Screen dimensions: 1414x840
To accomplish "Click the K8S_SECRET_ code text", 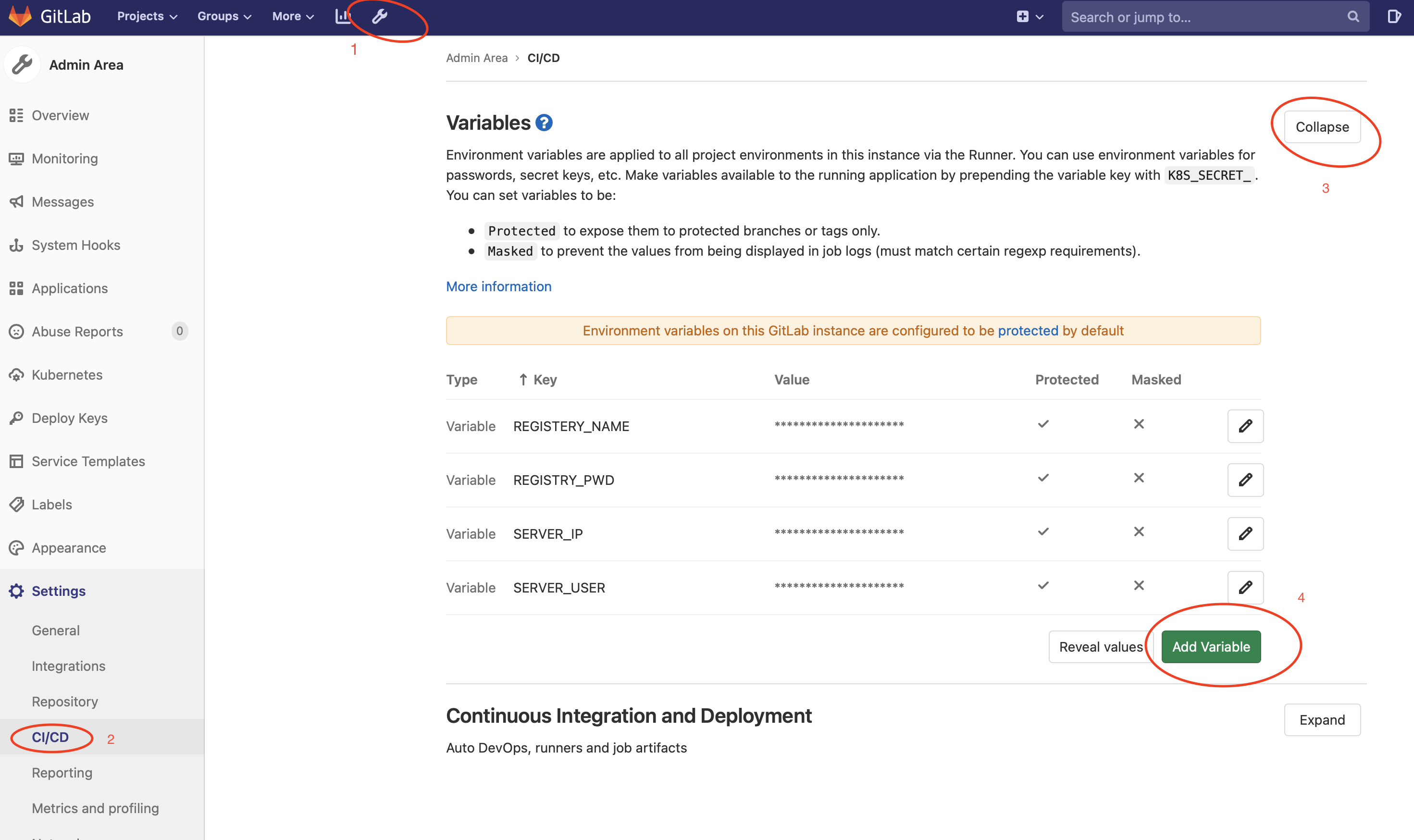I will click(1209, 175).
